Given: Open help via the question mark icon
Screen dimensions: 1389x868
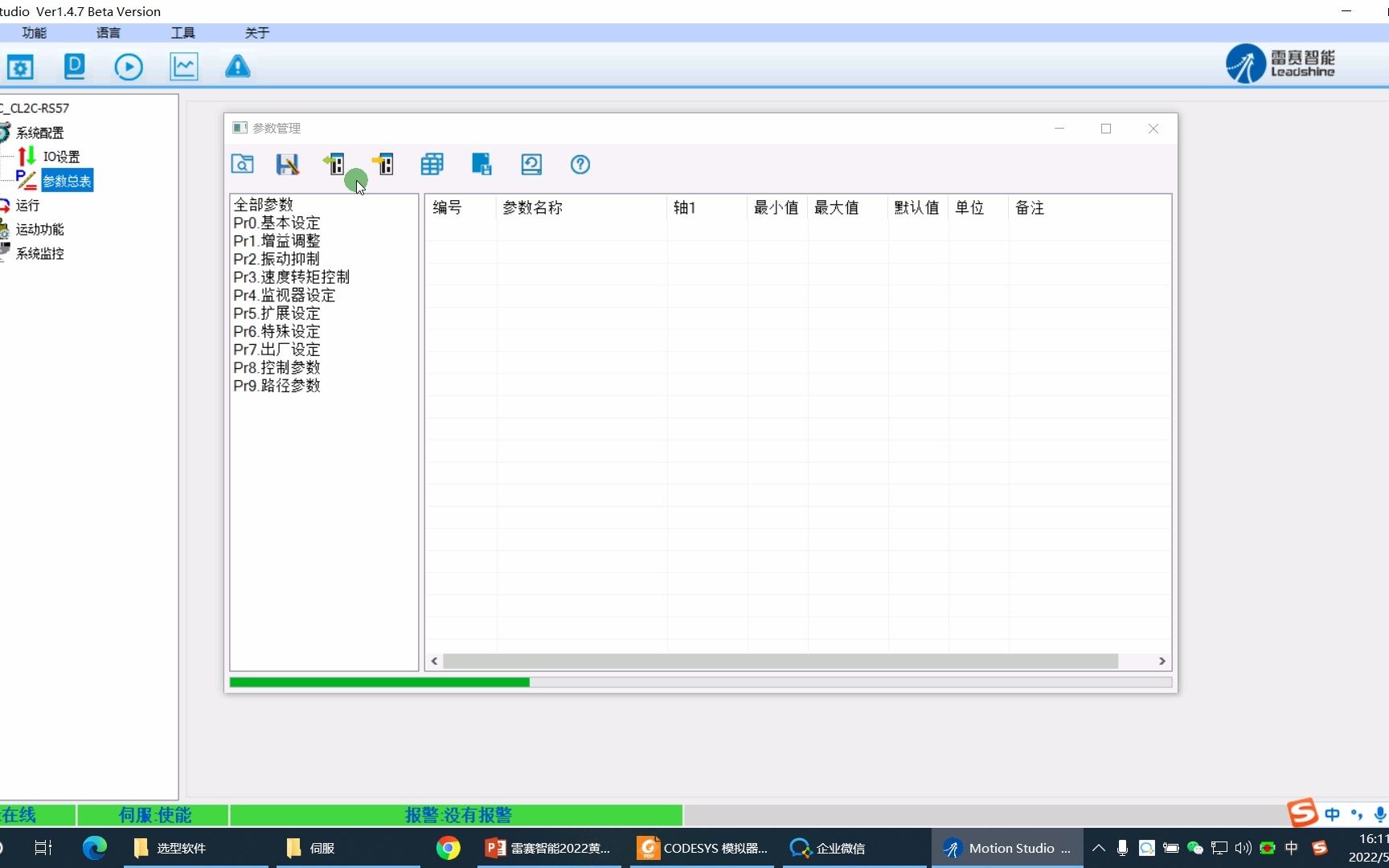Looking at the screenshot, I should point(580,164).
